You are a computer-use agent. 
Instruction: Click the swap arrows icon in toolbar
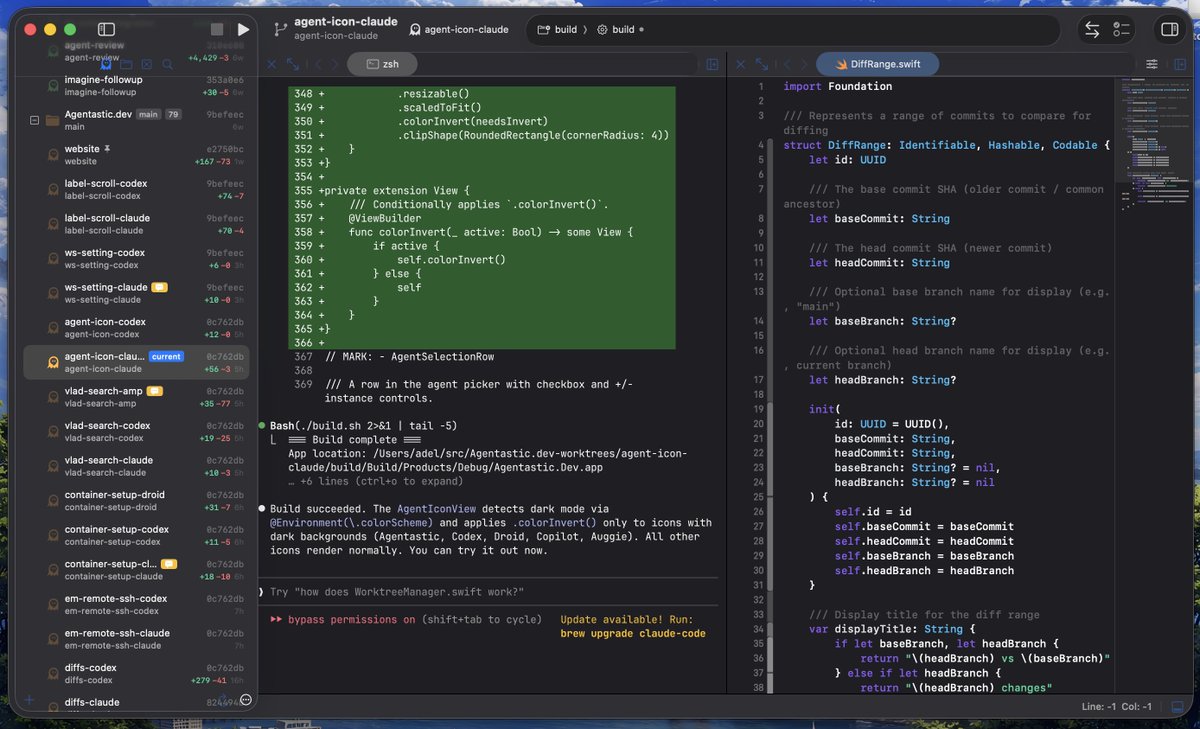click(x=1092, y=30)
